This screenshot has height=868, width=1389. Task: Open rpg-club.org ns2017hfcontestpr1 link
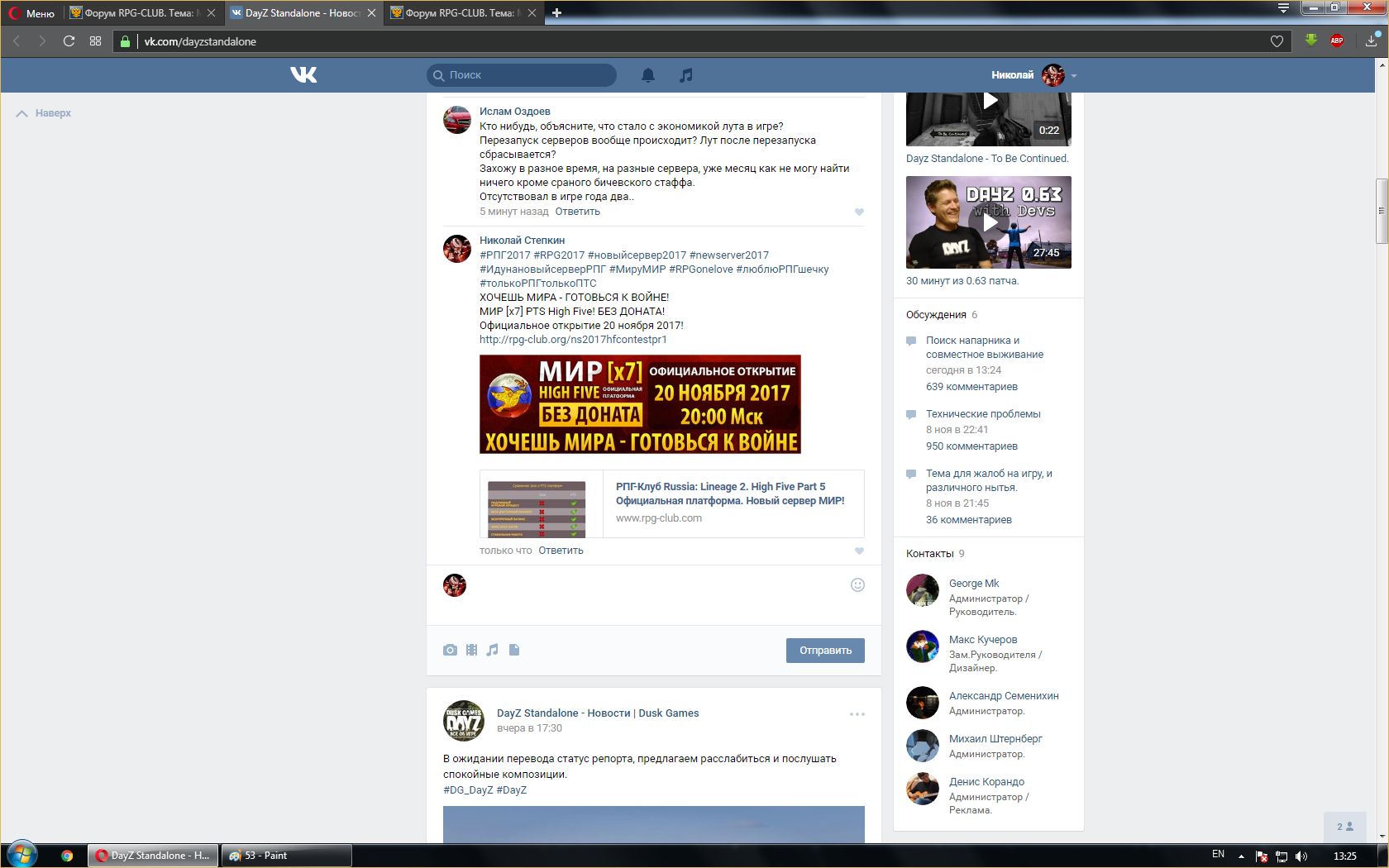[x=573, y=339]
